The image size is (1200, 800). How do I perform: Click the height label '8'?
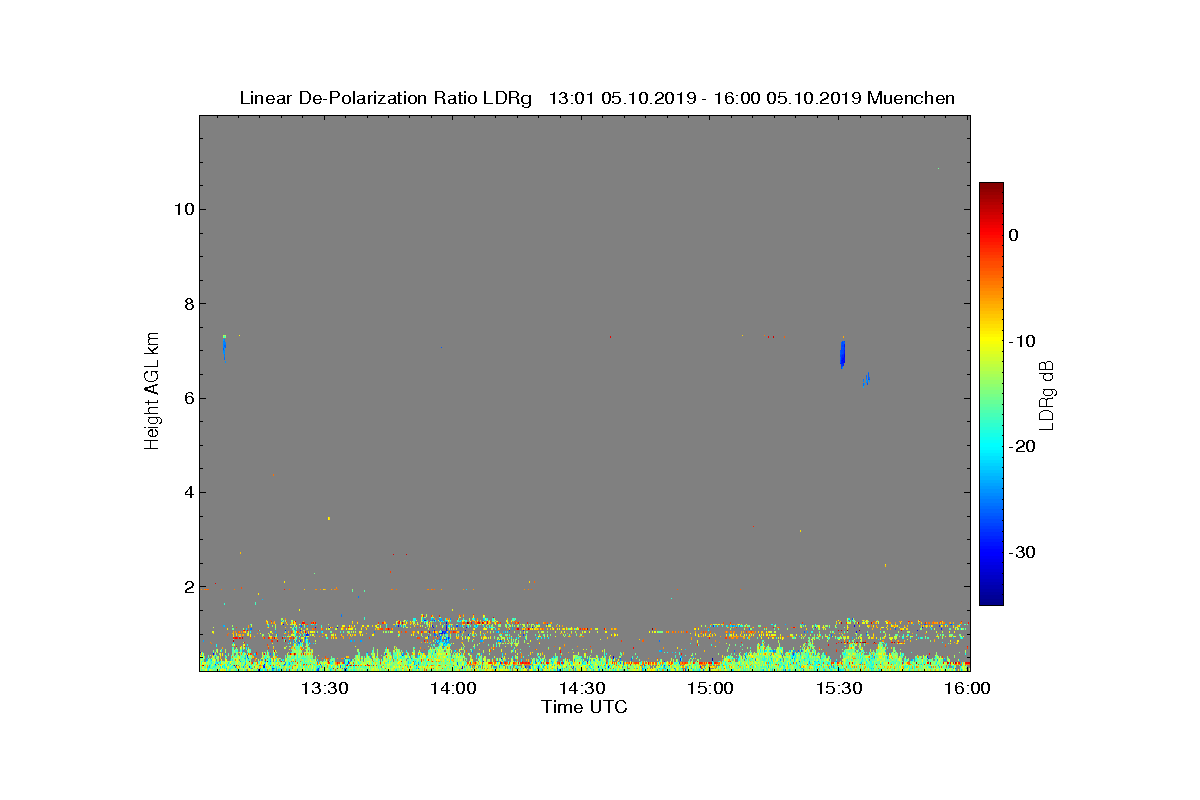coord(187,304)
